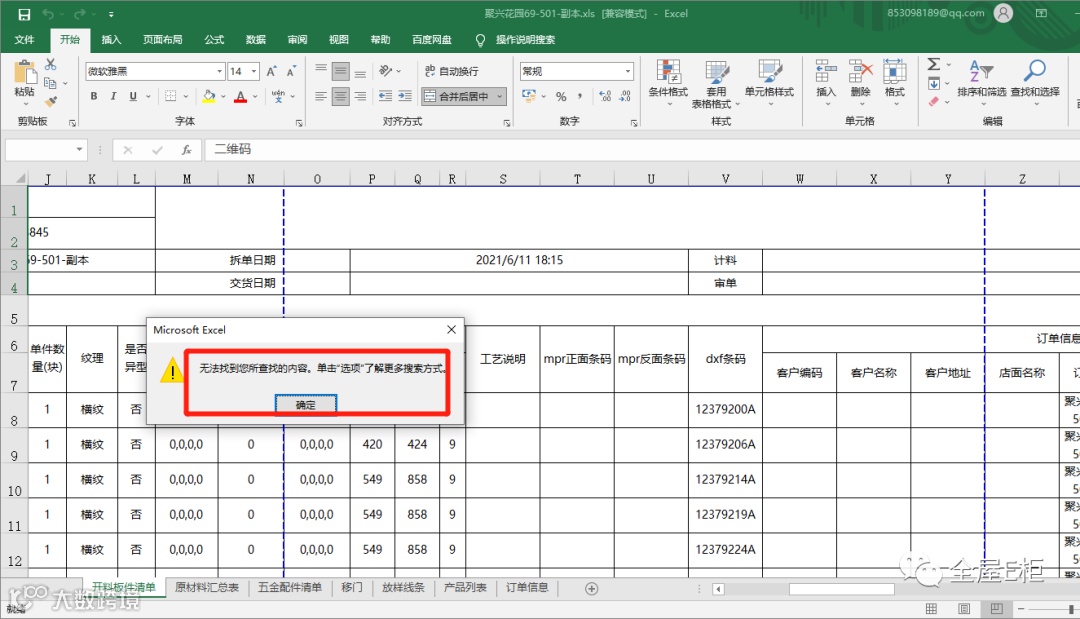Click the insert function fx icon
1080x619 pixels.
click(x=186, y=149)
